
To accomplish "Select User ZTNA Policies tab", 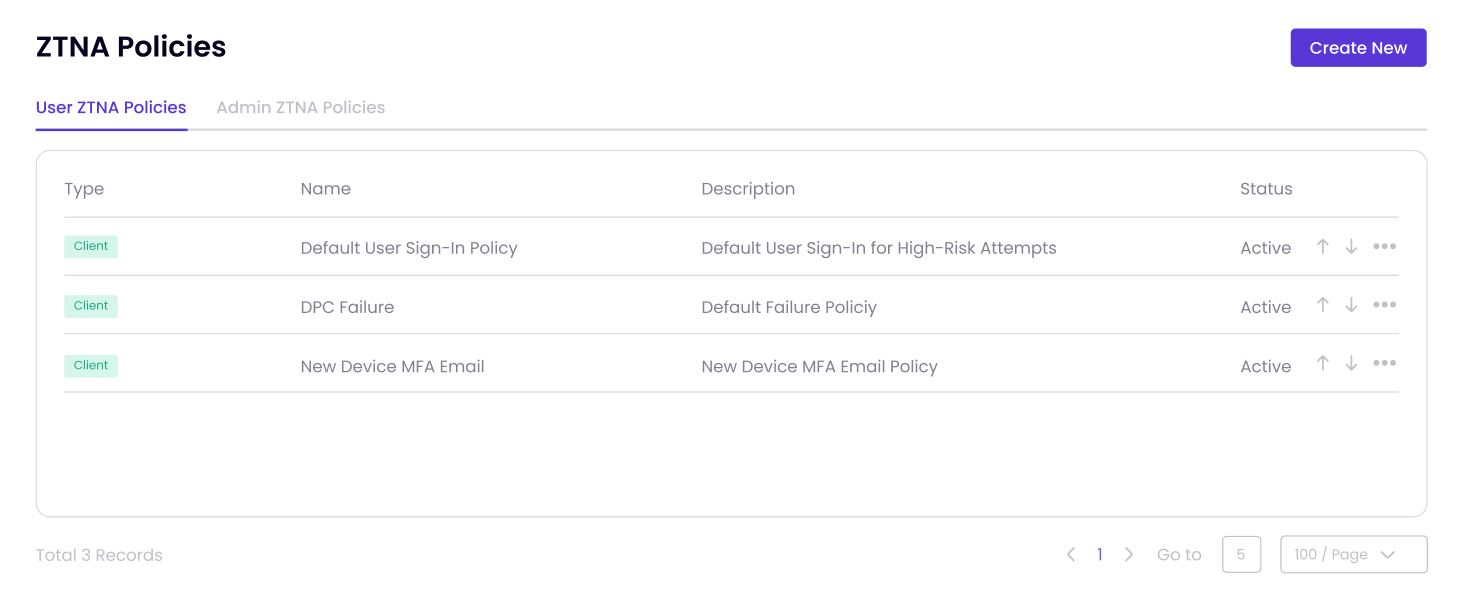I will pos(111,107).
